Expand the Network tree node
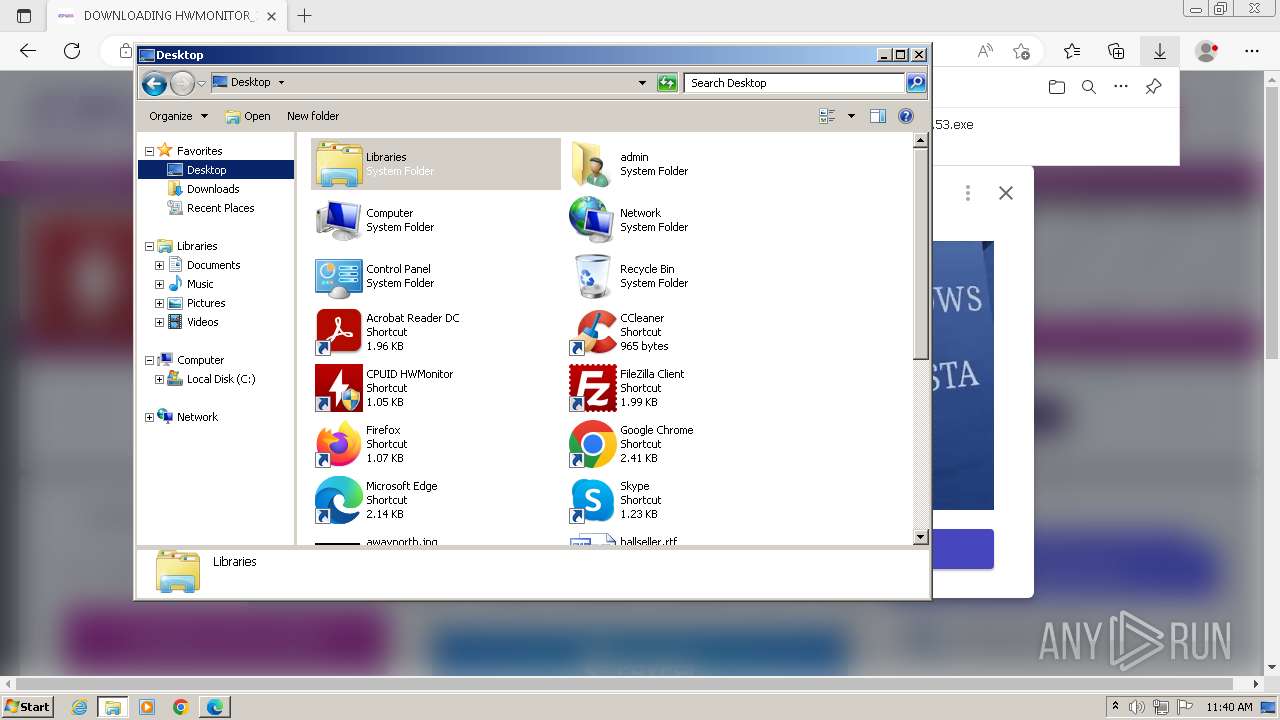The height and width of the screenshot is (720, 1280). pos(150,417)
